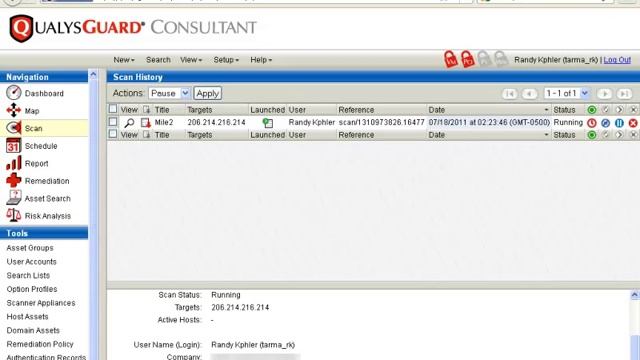Open the Dashboard navigation item
Viewport: 640px width, 360px height.
(x=44, y=93)
